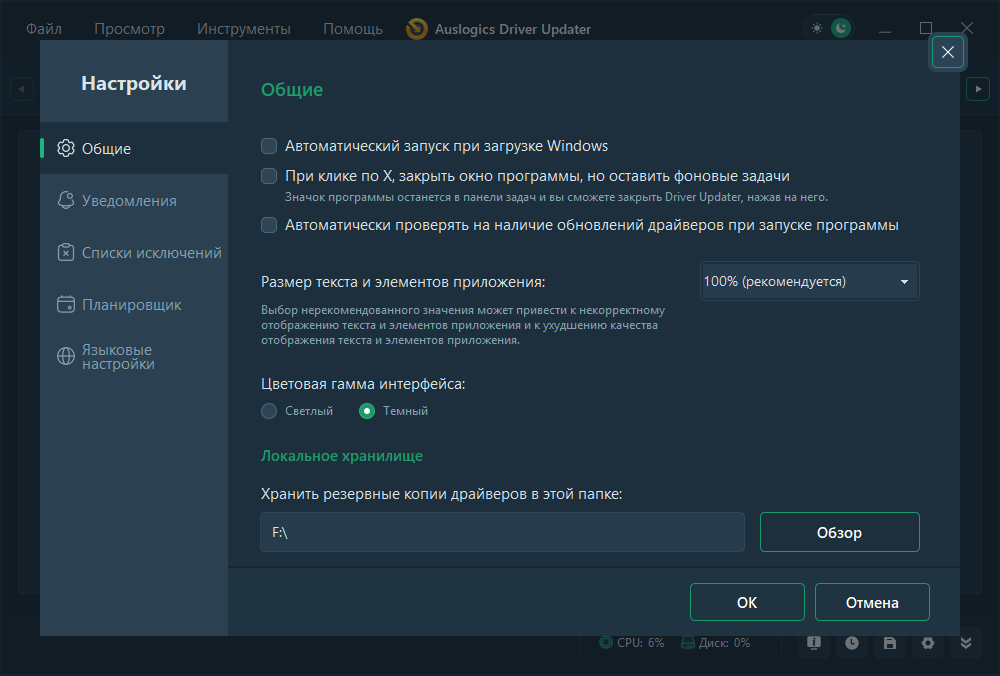The width and height of the screenshot is (1000, 676).
Task: Confirm settings with OK button
Action: click(747, 602)
